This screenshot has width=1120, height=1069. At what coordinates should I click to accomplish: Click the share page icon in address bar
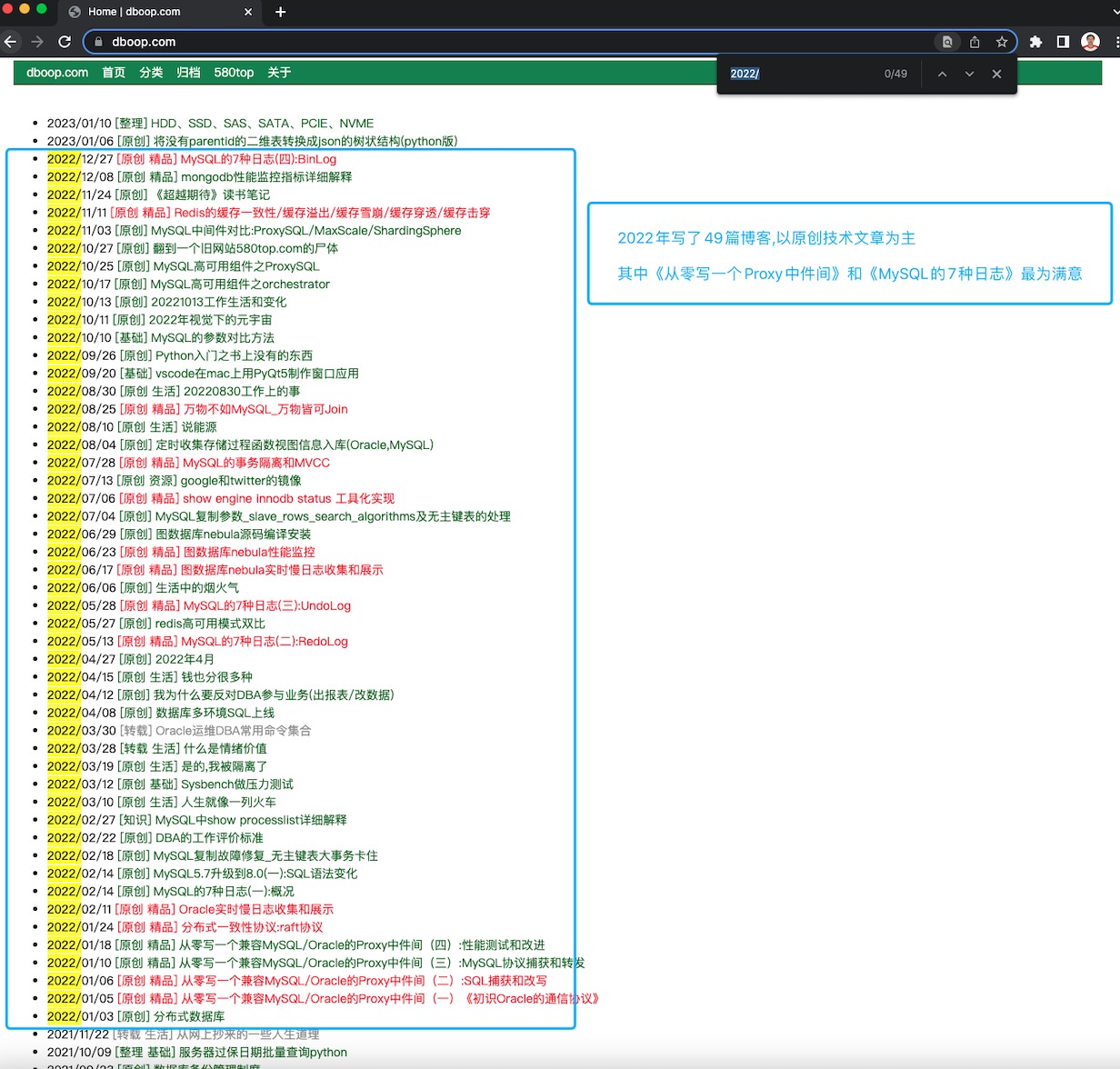point(975,42)
